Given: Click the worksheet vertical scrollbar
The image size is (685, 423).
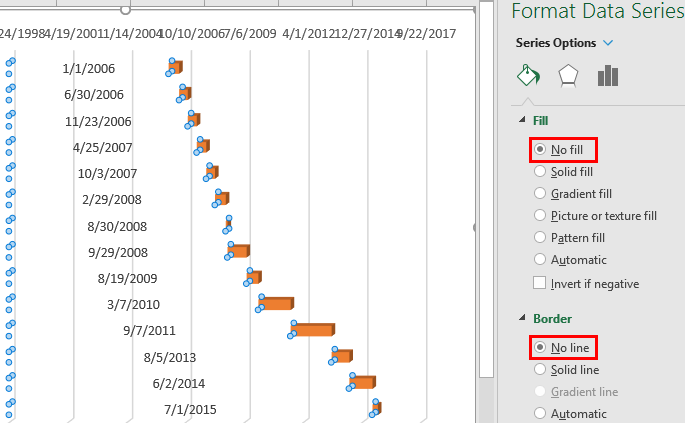Looking at the screenshot, I should pos(486,188).
